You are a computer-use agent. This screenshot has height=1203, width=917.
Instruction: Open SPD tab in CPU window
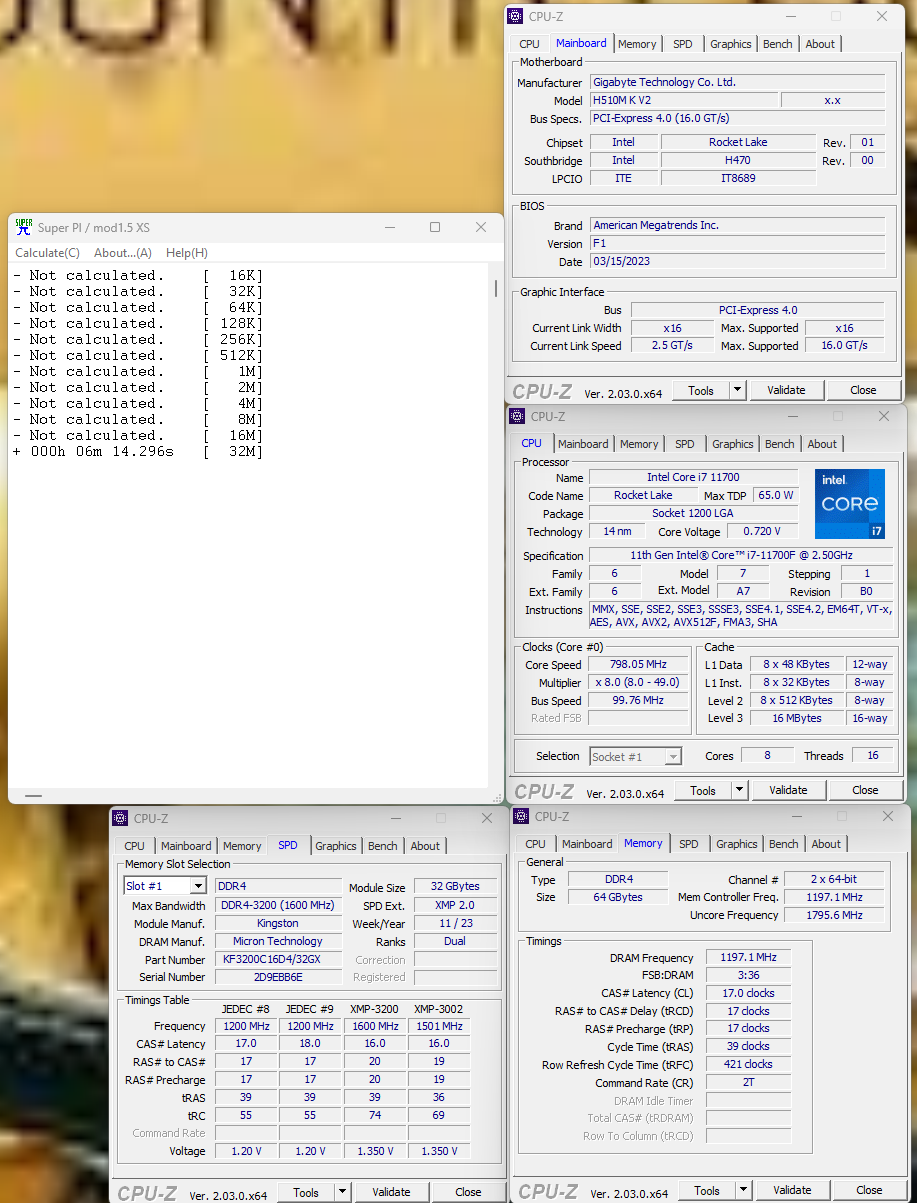[685, 444]
